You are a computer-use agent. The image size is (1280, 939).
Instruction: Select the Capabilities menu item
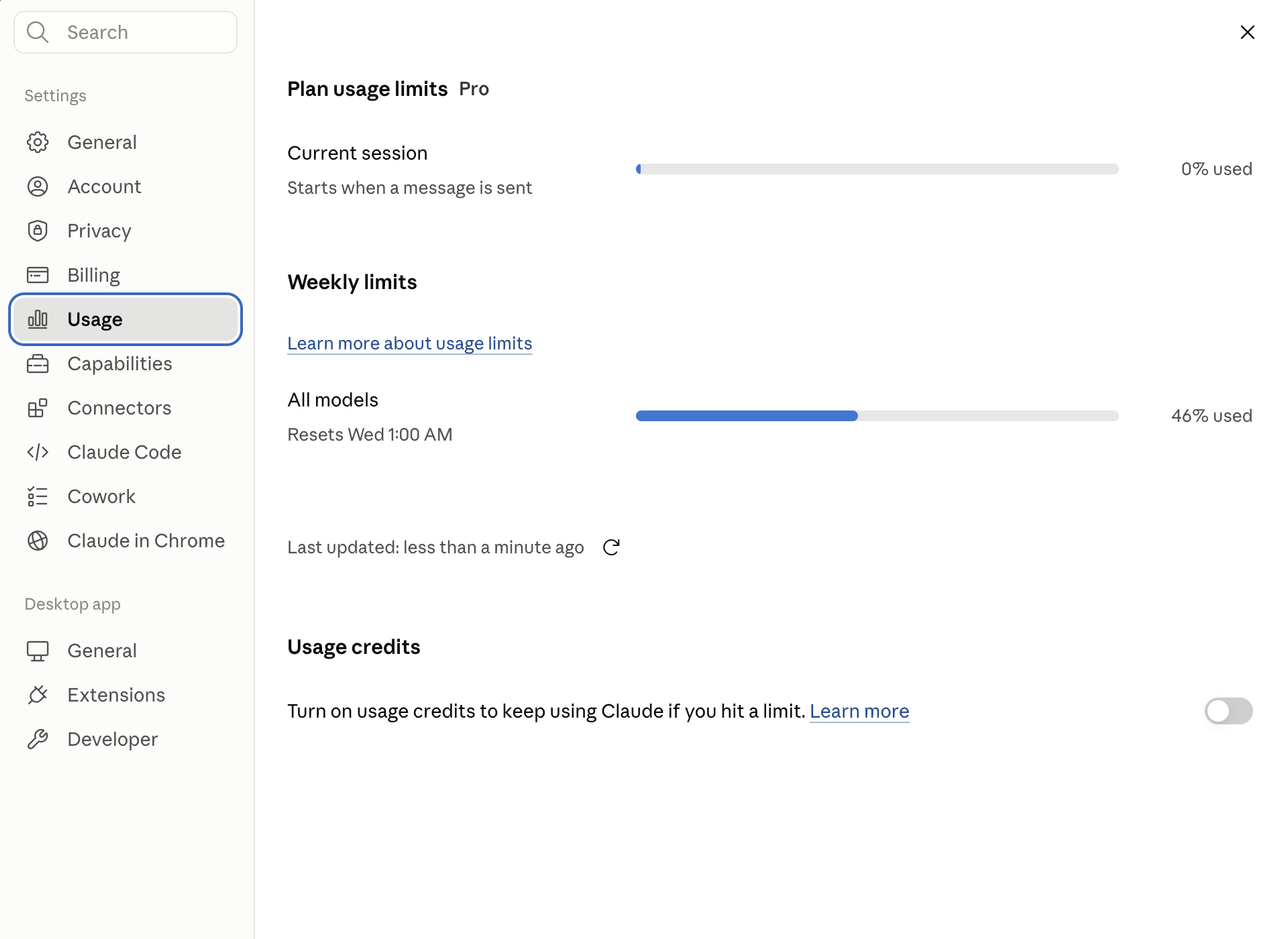click(x=126, y=364)
